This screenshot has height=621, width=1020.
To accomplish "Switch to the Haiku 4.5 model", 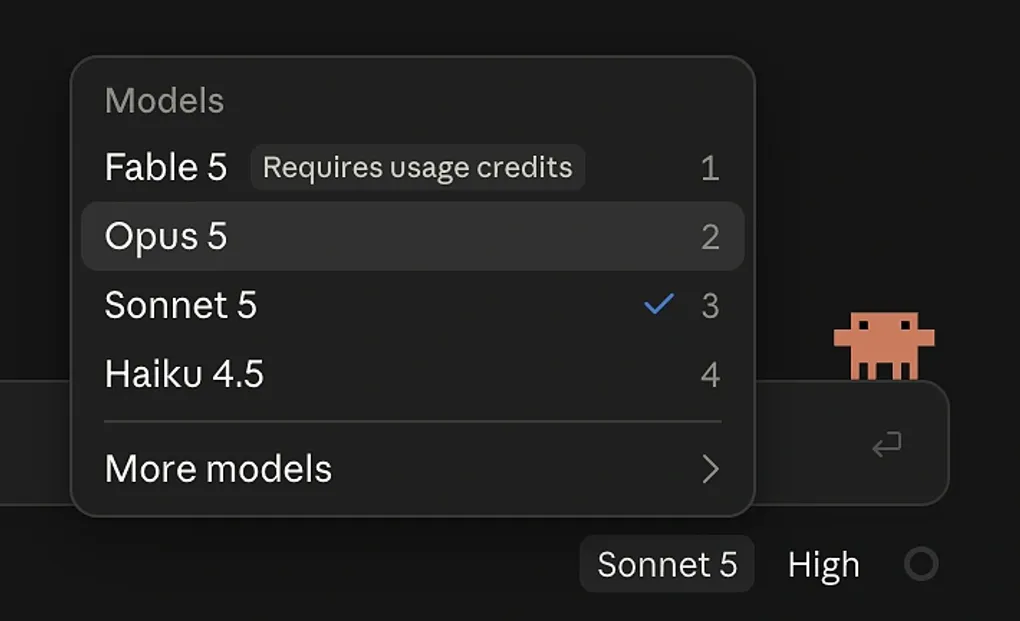I will pos(412,374).
